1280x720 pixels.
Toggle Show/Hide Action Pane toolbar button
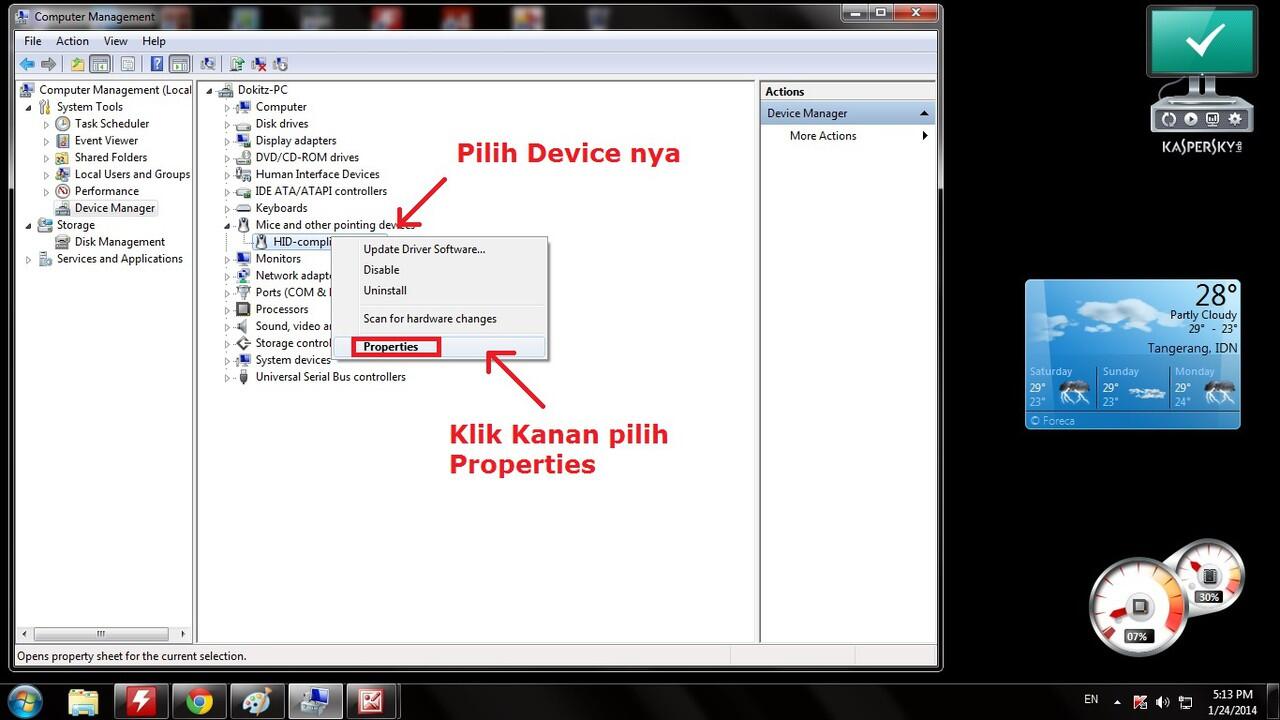[180, 64]
